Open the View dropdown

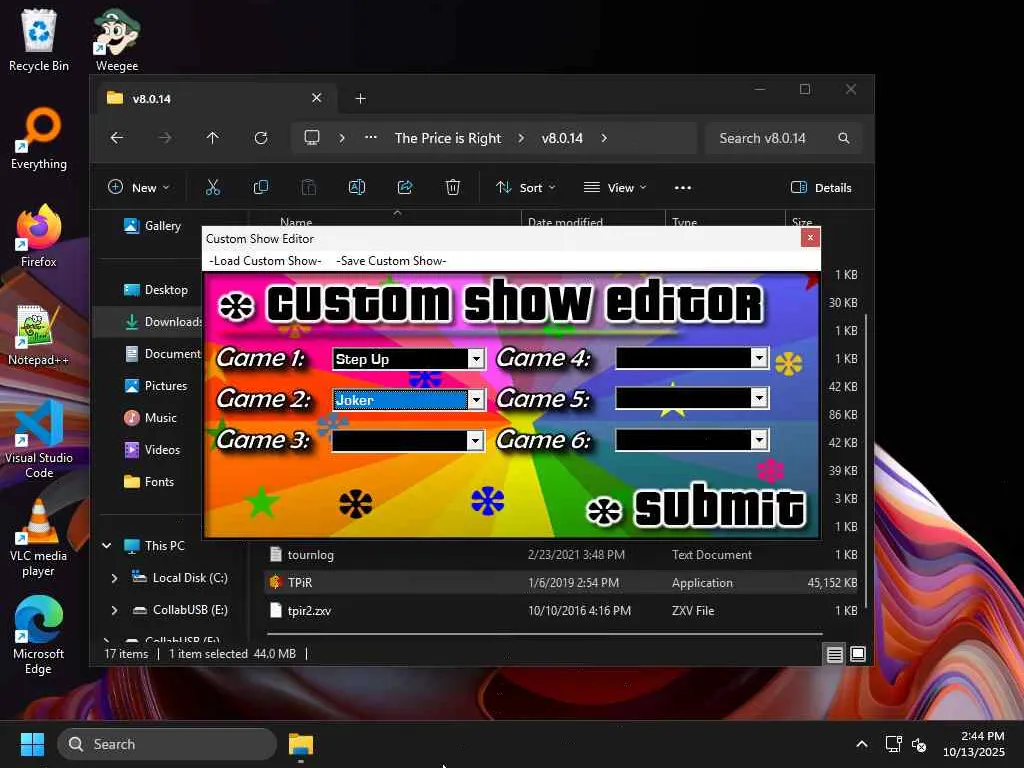click(615, 187)
